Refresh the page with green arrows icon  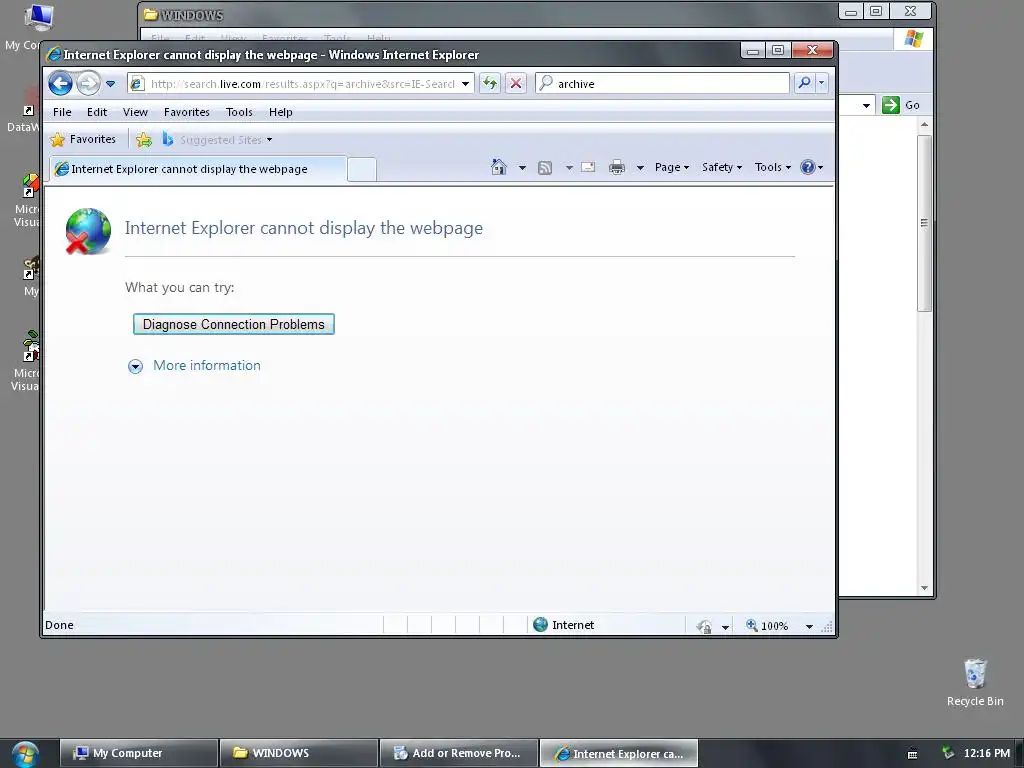[490, 84]
